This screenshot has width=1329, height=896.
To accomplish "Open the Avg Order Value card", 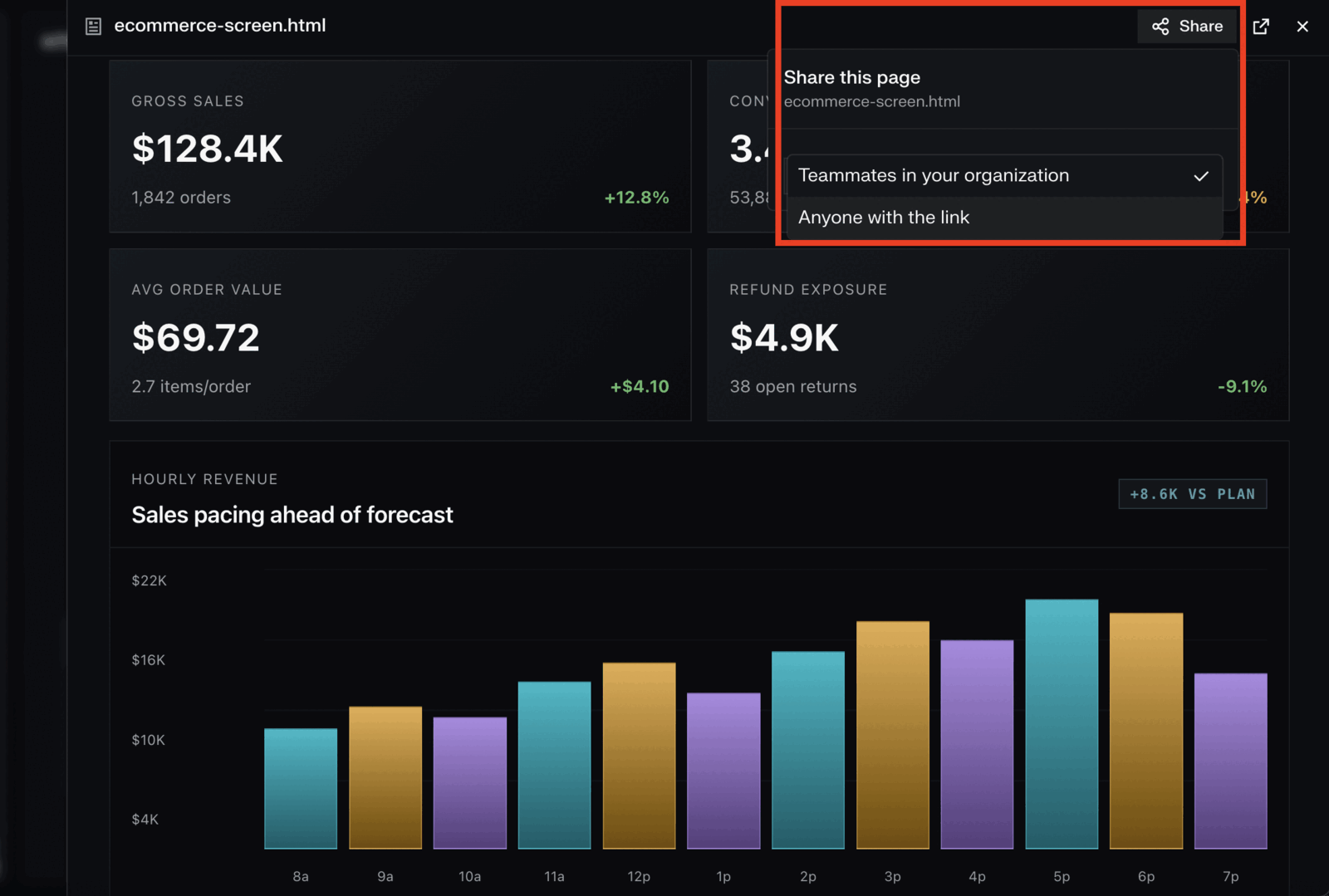I will pos(400,335).
